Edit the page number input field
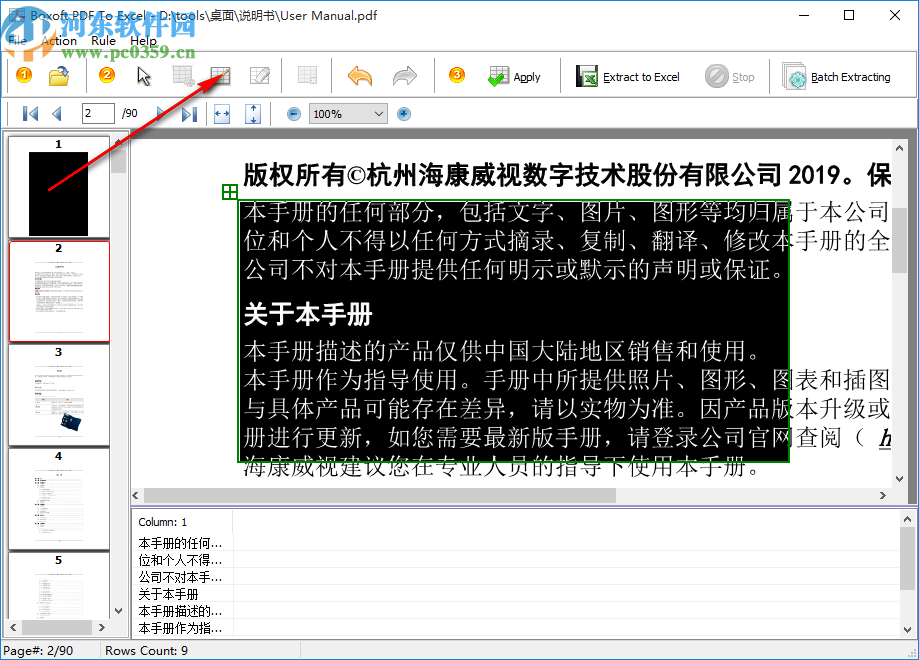This screenshot has height=660, width=919. click(x=97, y=113)
